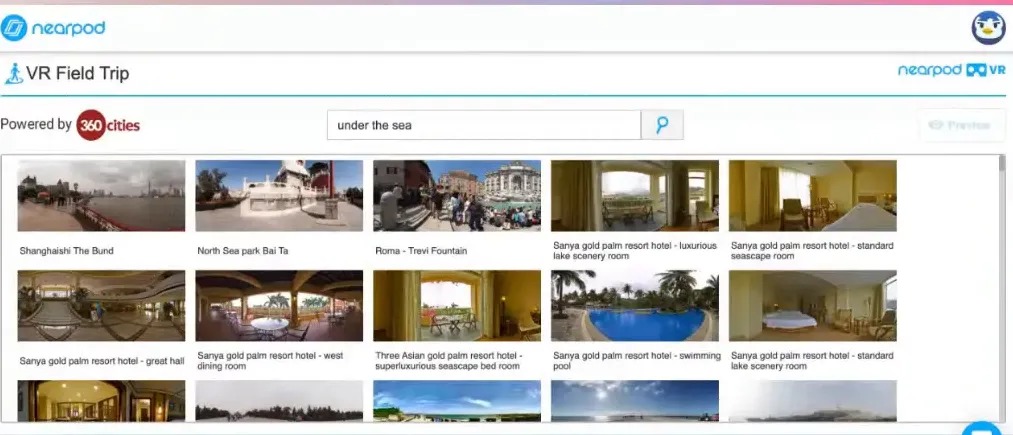Open the blue chat bubble icon

click(x=981, y=429)
